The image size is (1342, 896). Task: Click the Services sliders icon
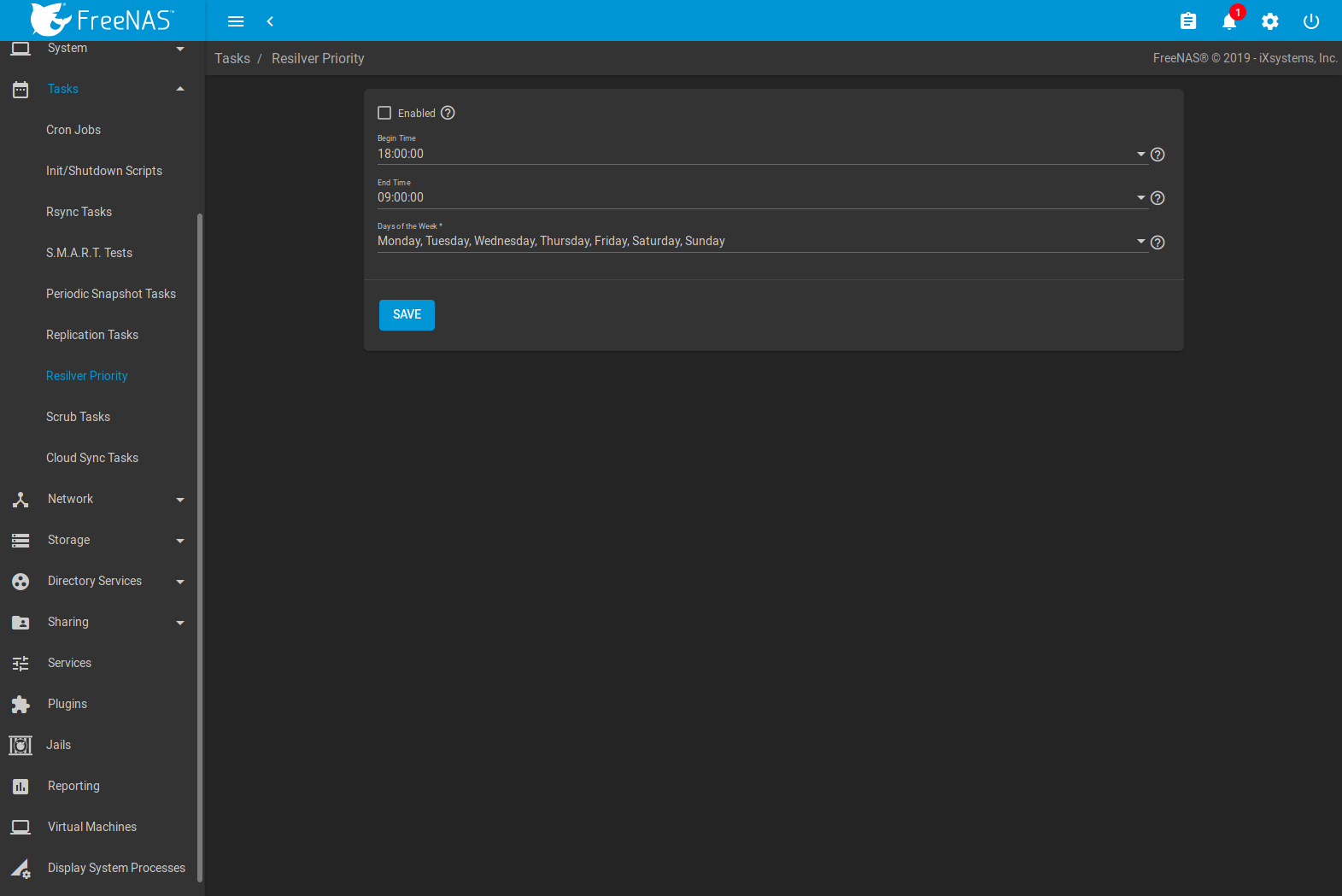point(21,664)
